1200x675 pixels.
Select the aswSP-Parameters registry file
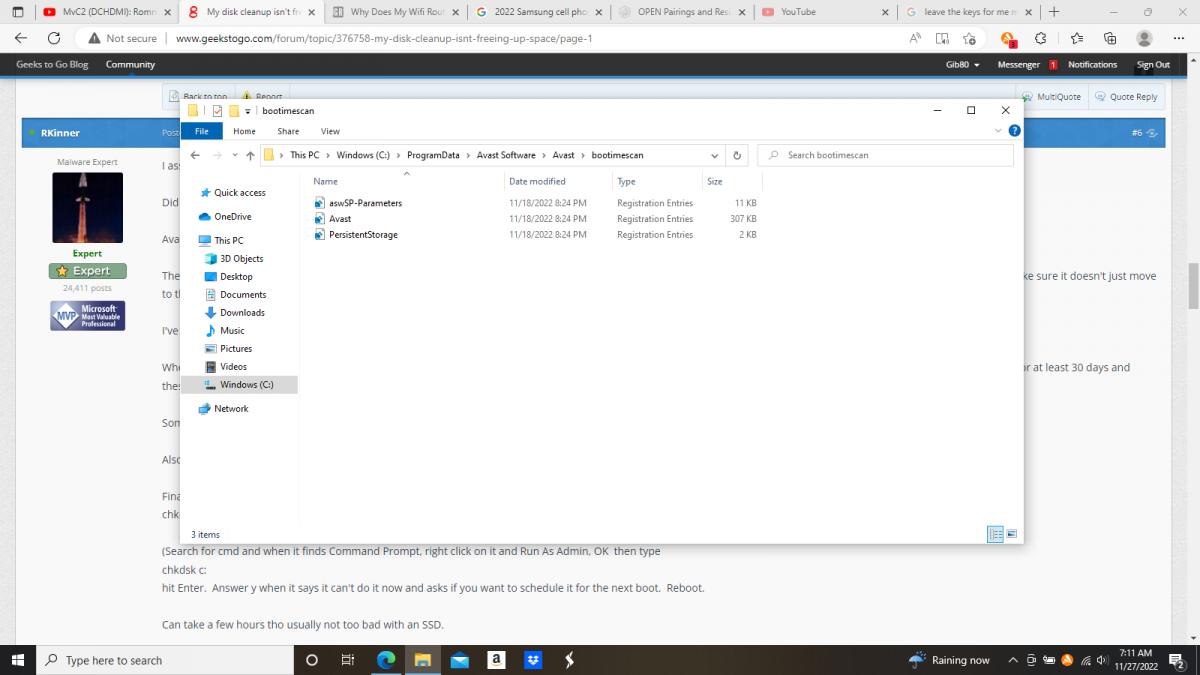[365, 203]
